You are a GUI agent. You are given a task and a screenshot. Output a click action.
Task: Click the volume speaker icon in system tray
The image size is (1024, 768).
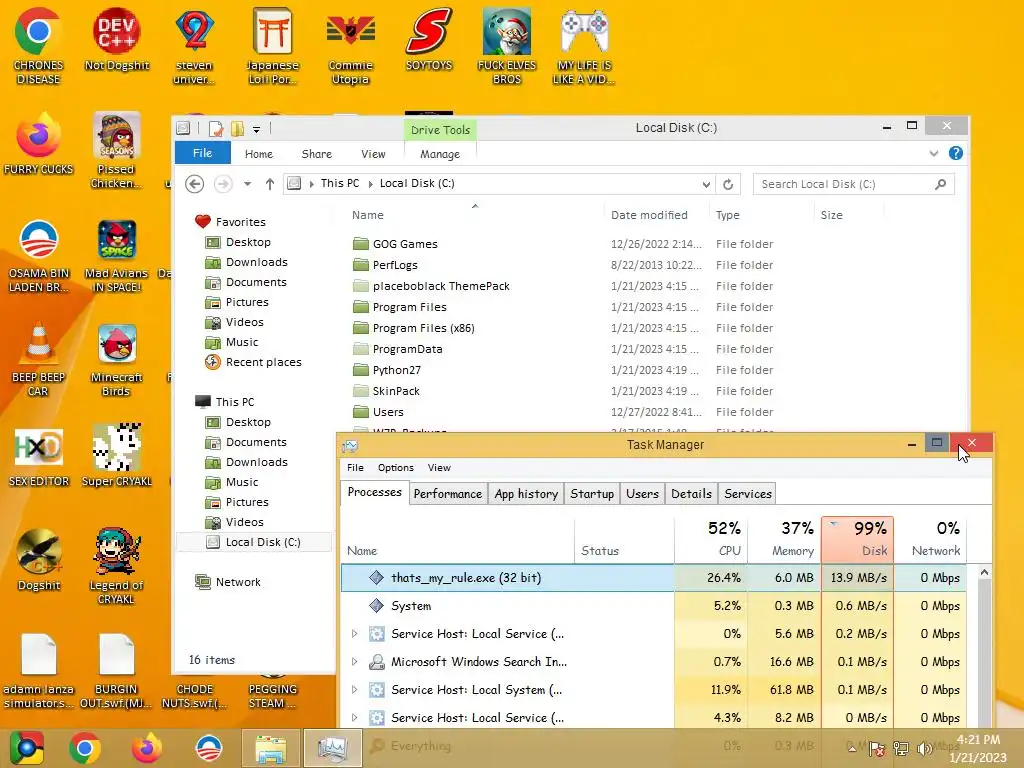coord(924,749)
